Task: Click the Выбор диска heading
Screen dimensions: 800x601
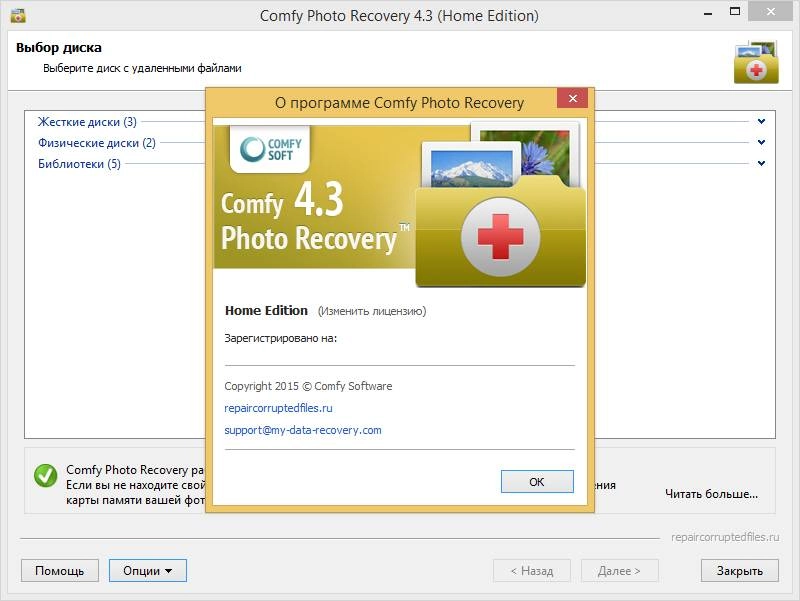Action: tap(59, 47)
